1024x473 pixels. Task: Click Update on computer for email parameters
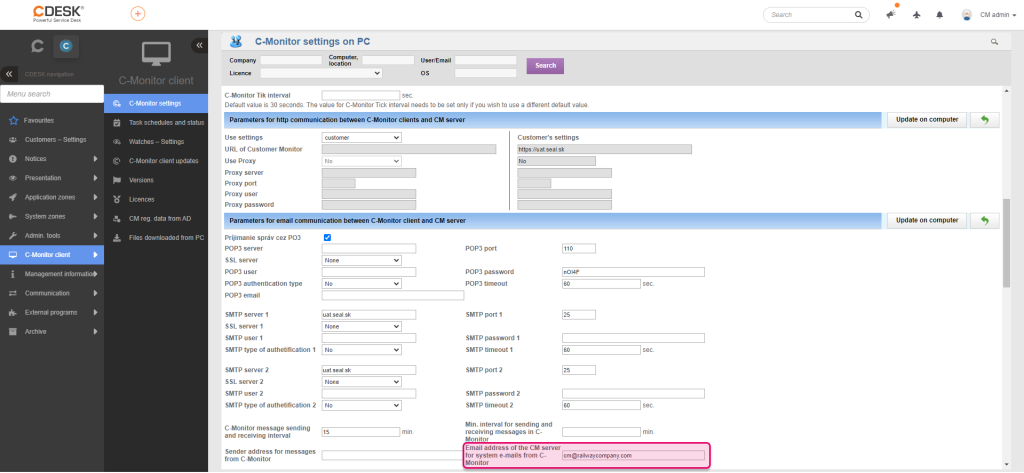click(x=927, y=221)
